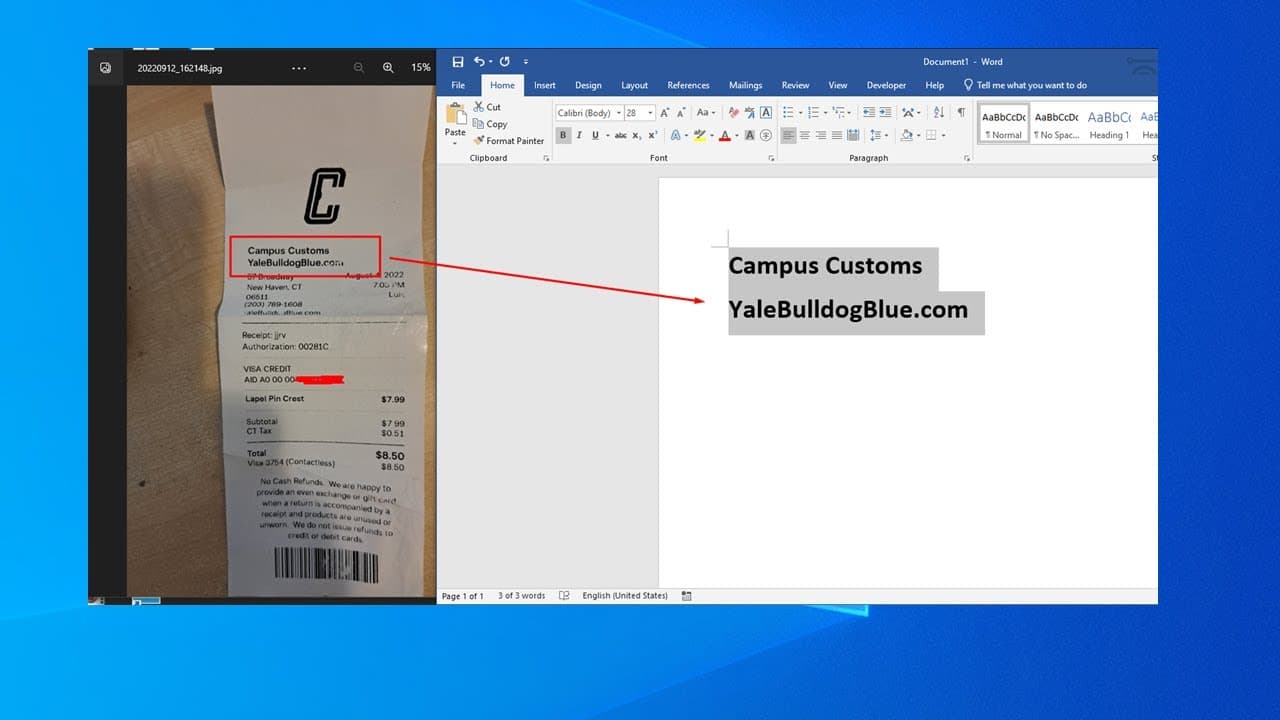Click the Undo arrow in Word's Quick Access Toolbar
Image resolution: width=1280 pixels, height=720 pixels.
click(x=479, y=62)
